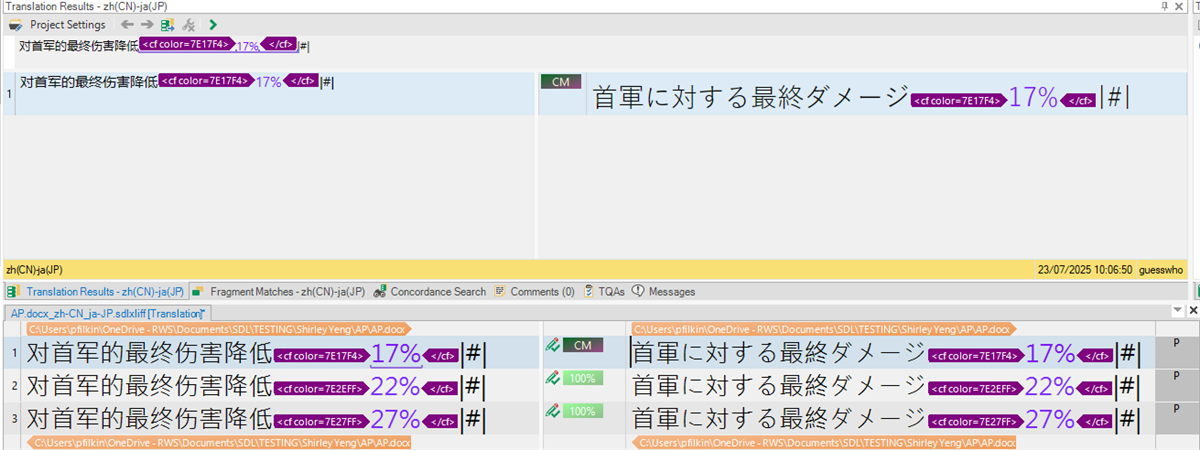Click the 23/07/2025 10:06:50 timestamp
This screenshot has width=1200, height=450.
1086,270
